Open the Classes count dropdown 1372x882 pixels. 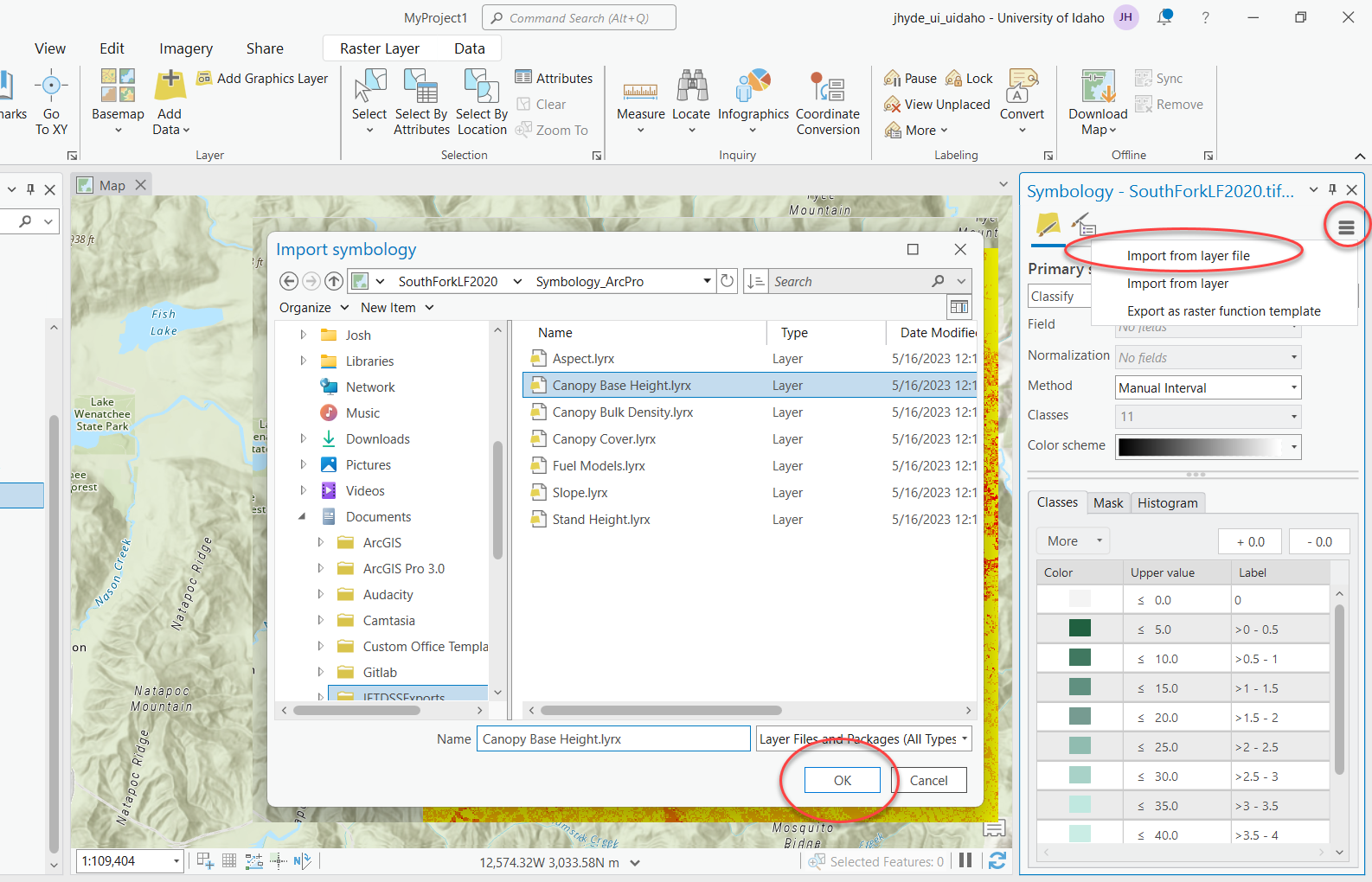(1294, 417)
